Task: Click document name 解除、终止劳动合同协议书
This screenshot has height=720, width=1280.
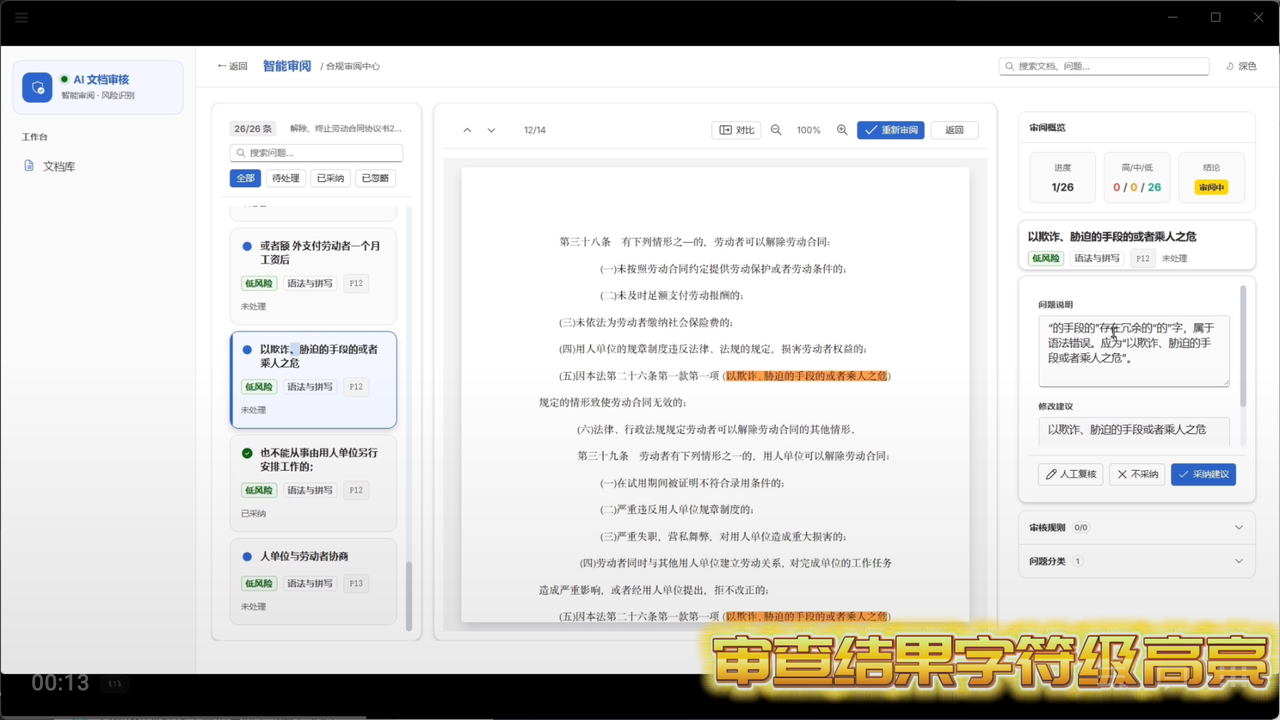Action: click(x=346, y=129)
